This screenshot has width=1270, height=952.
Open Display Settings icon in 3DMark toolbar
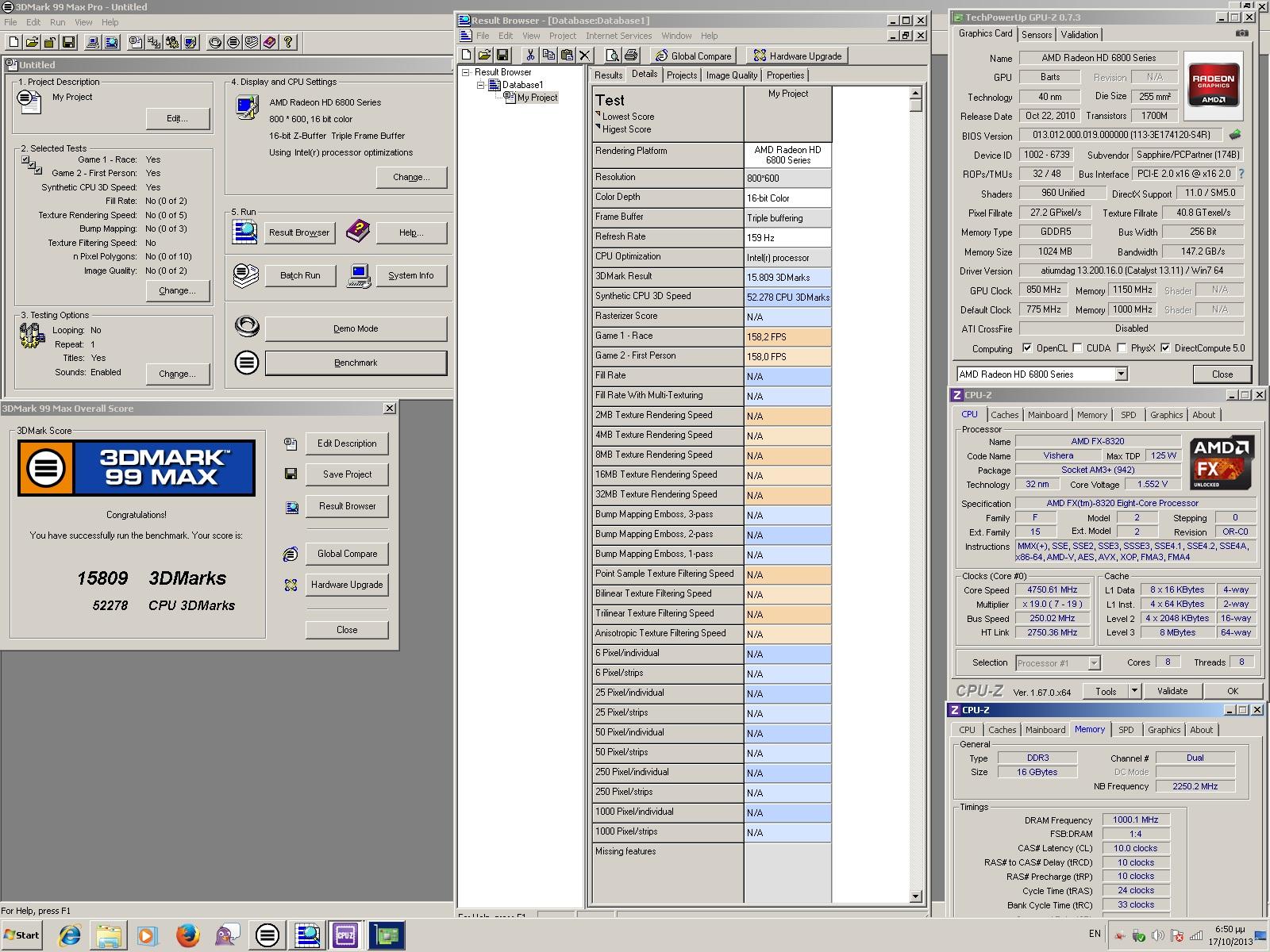click(190, 42)
